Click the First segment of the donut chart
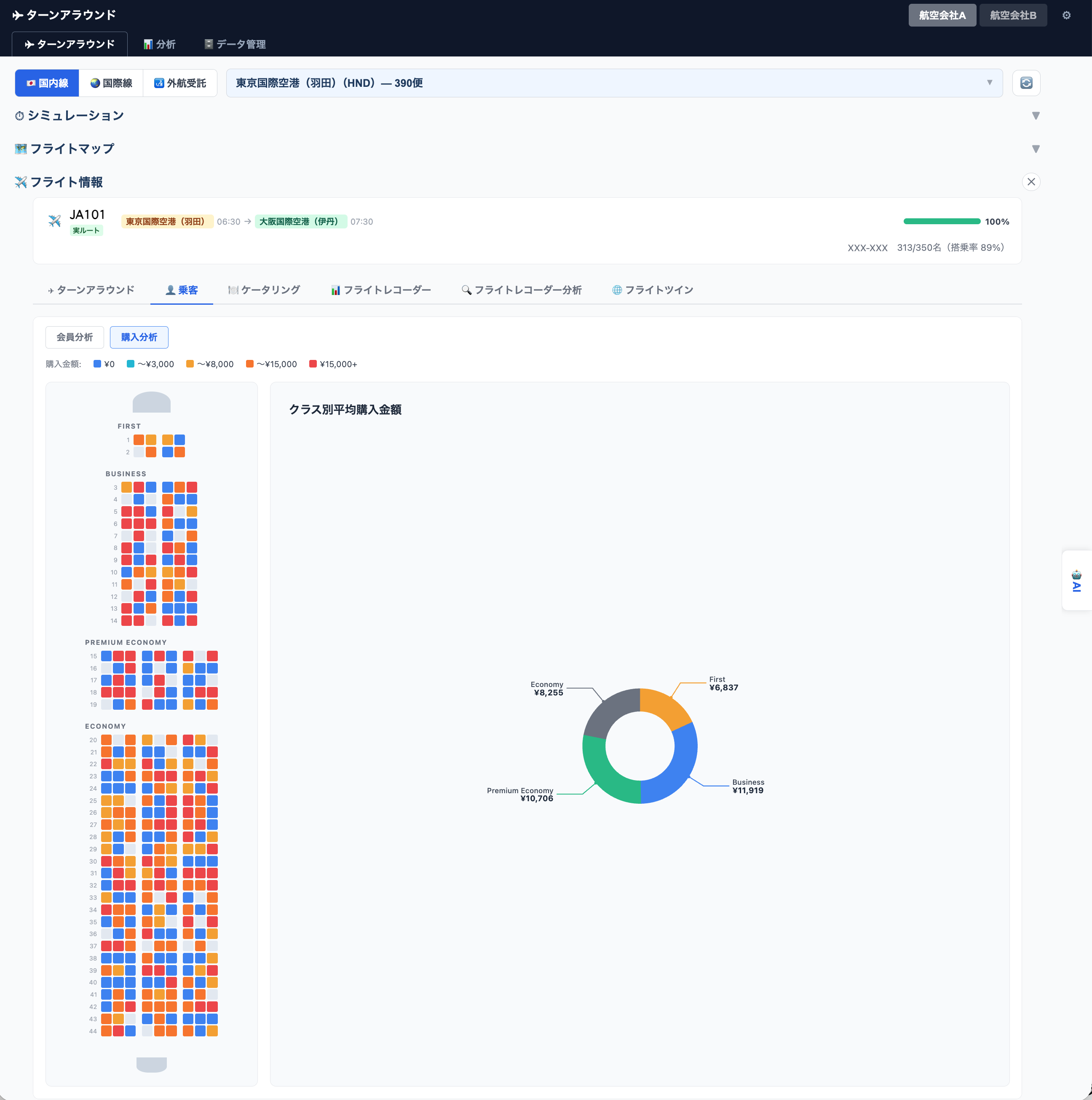Screen dimensions: 1092x1100 click(x=666, y=707)
